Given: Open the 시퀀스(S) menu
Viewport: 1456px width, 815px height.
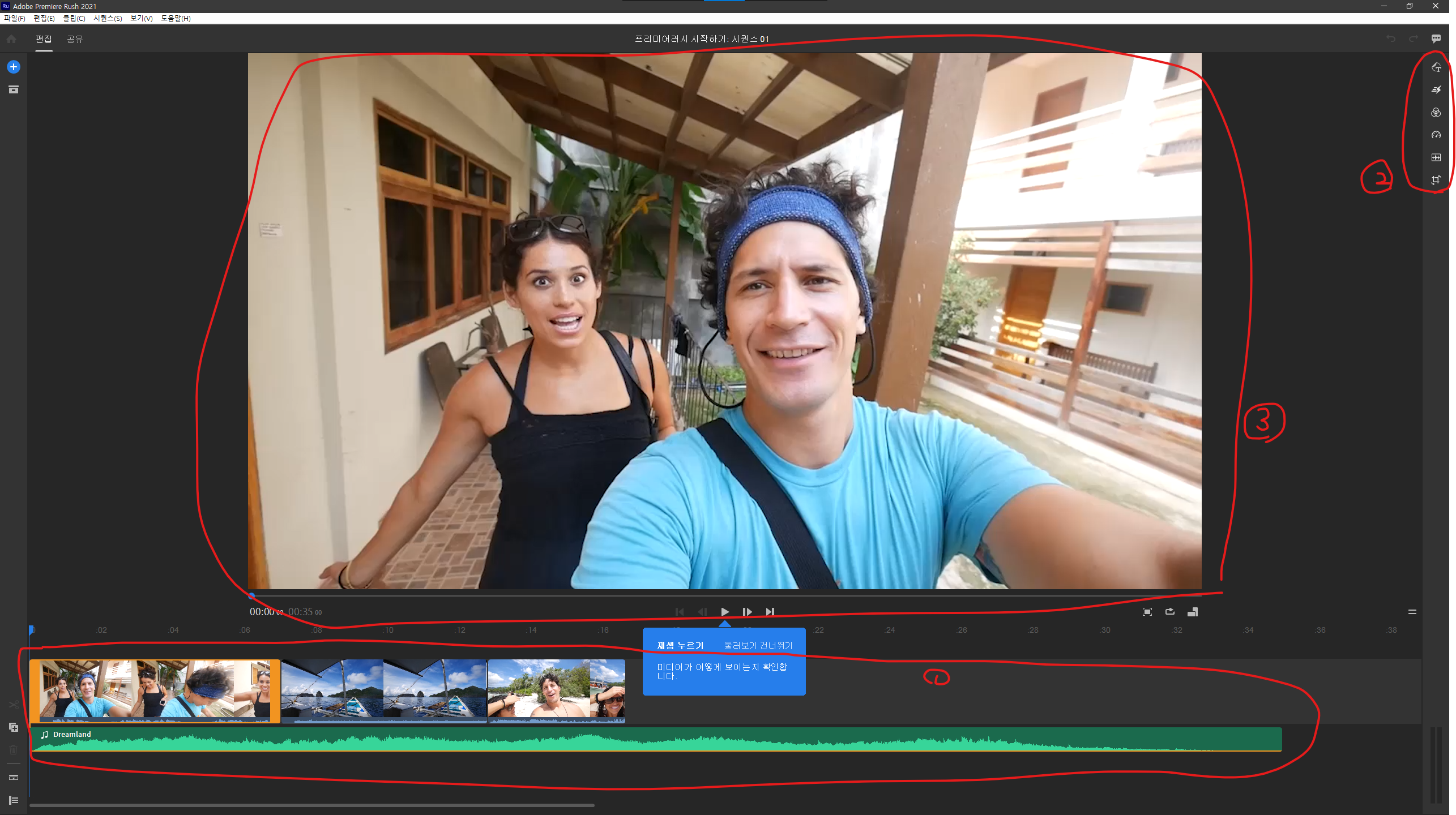Looking at the screenshot, I should (108, 18).
